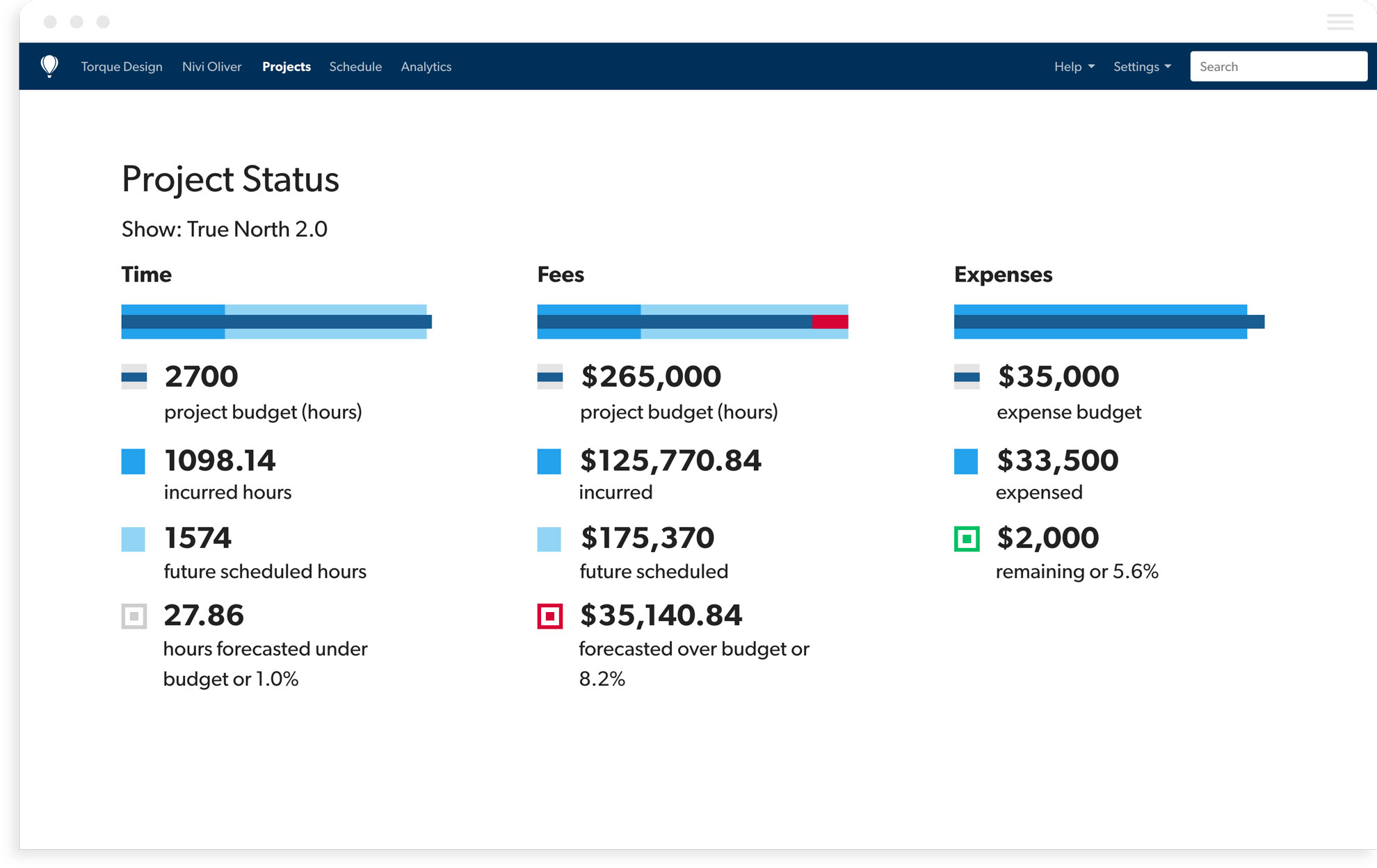
Task: Open the Help dropdown
Action: click(1073, 66)
